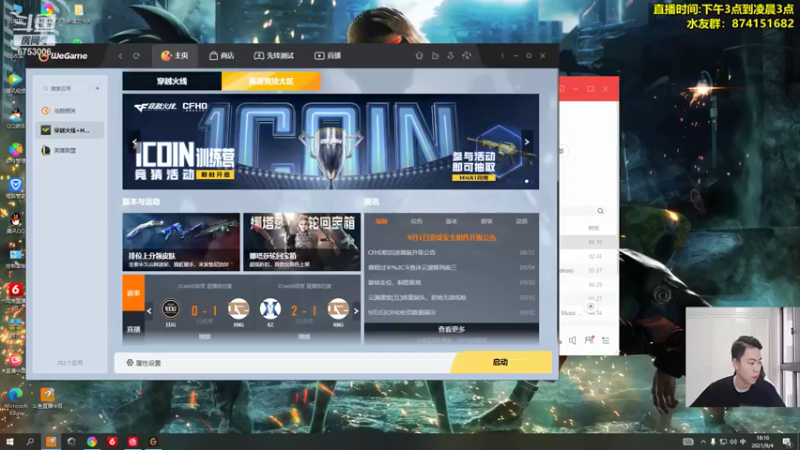Select the 直播 tab below 赛事

134,330
